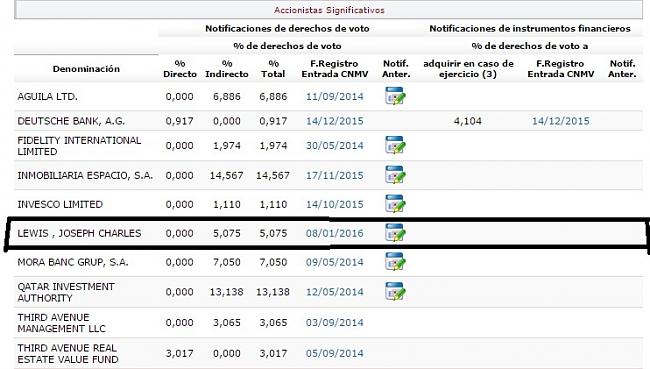The image size is (650, 369).
Task: Click the Accionistas Significativos header
Action: click(x=329, y=10)
